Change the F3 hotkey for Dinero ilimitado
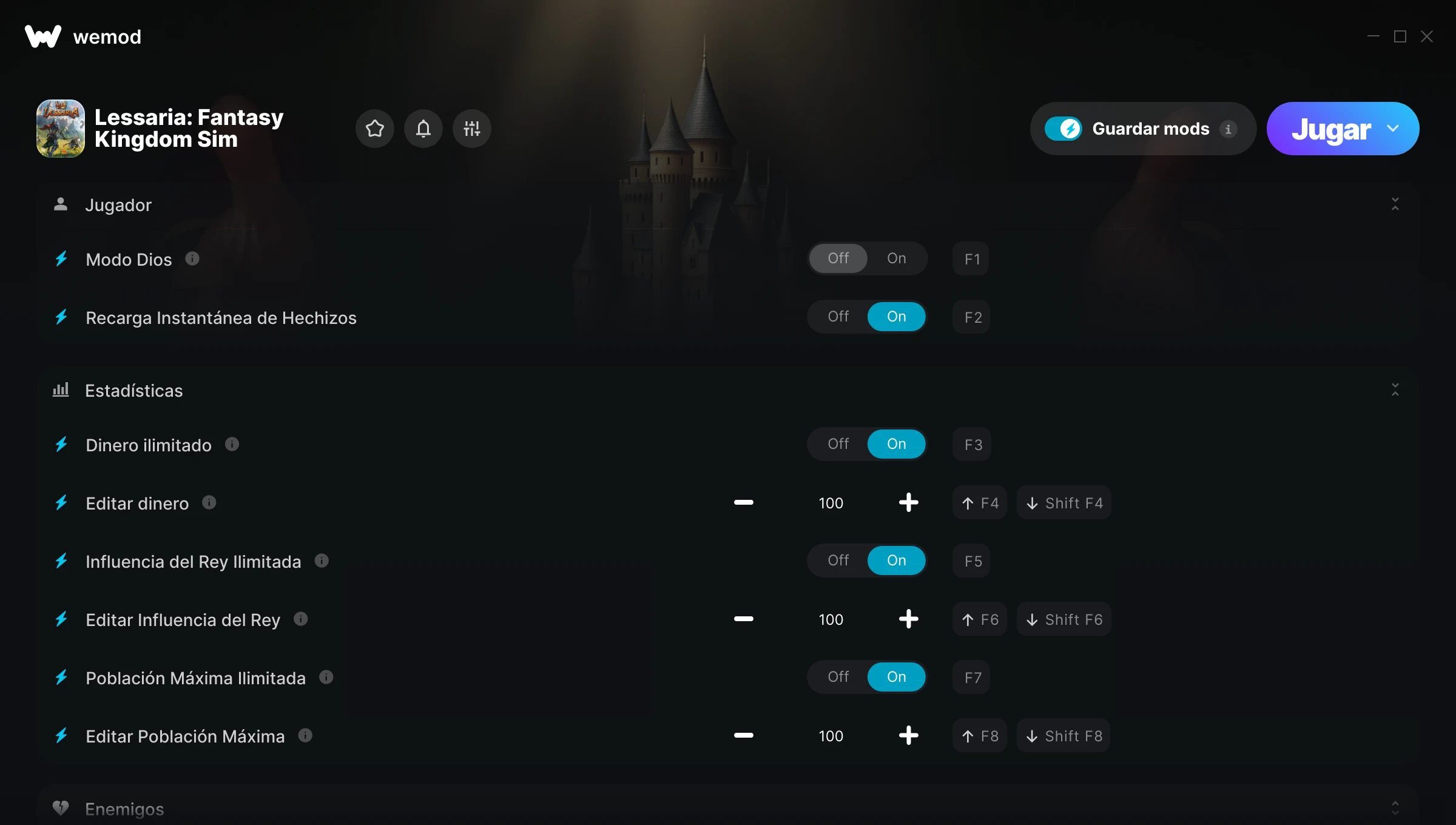 pos(972,445)
